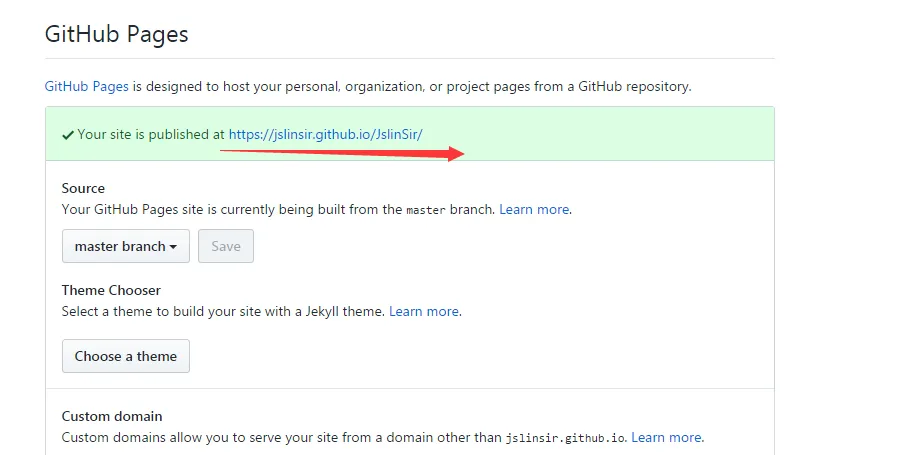The image size is (906, 455).
Task: Open the master branch source dropdown
Action: point(126,246)
